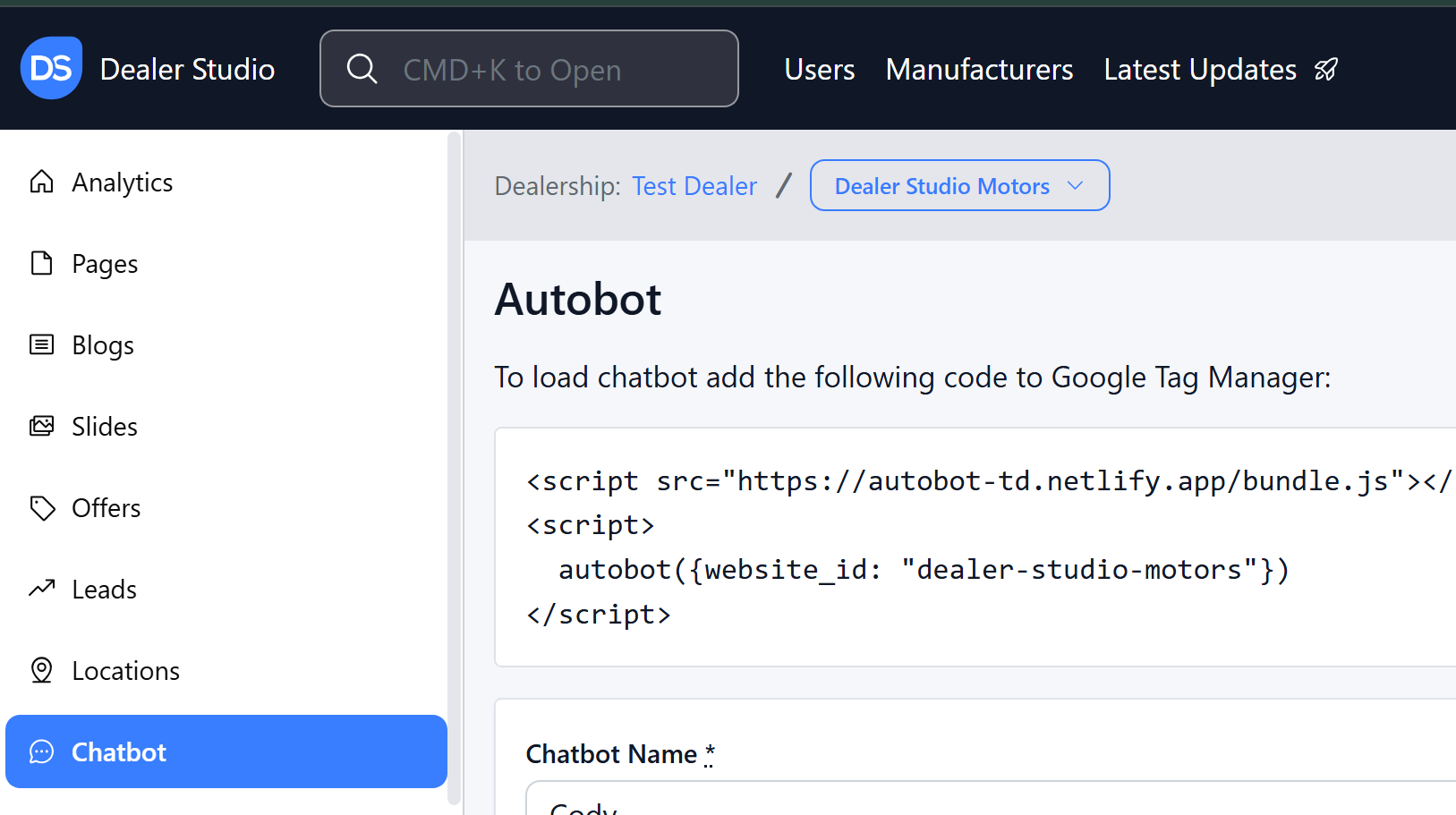Open the Dealer Studio Motors dropdown
This screenshot has width=1456, height=815.
941,186
